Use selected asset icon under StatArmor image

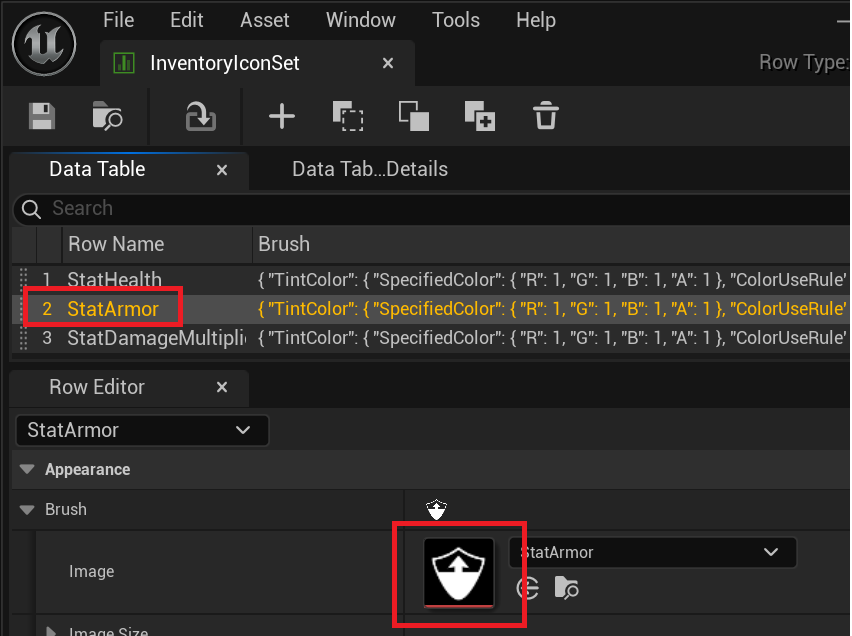click(x=527, y=589)
